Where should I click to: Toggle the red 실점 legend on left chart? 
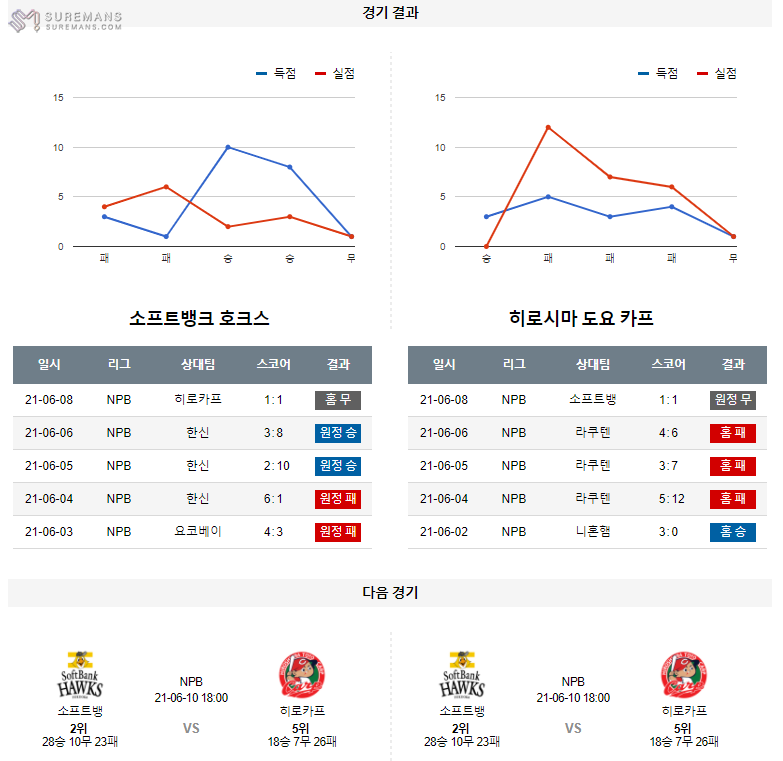click(335, 73)
